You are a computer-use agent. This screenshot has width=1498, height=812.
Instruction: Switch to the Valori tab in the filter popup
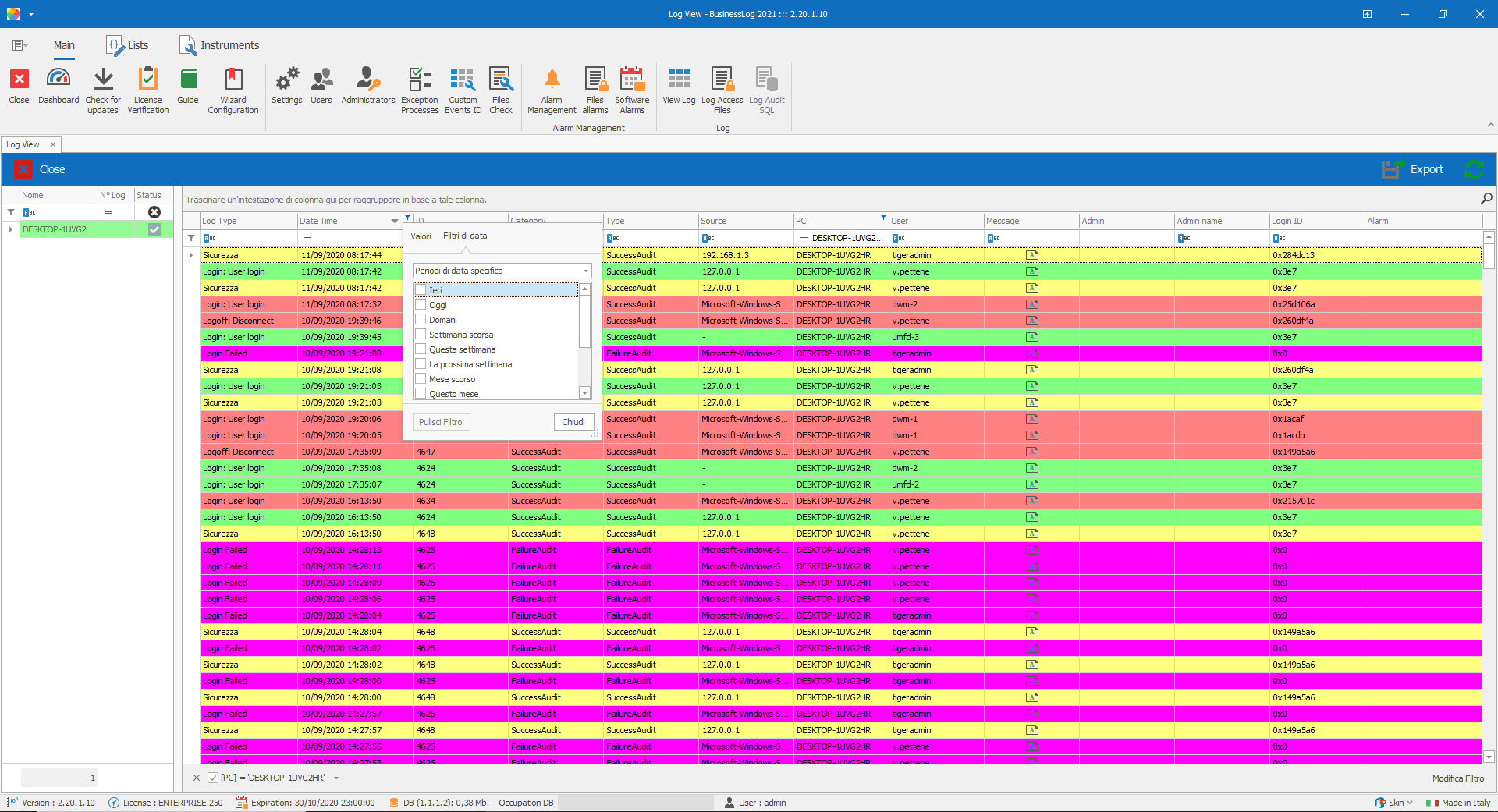[421, 236]
